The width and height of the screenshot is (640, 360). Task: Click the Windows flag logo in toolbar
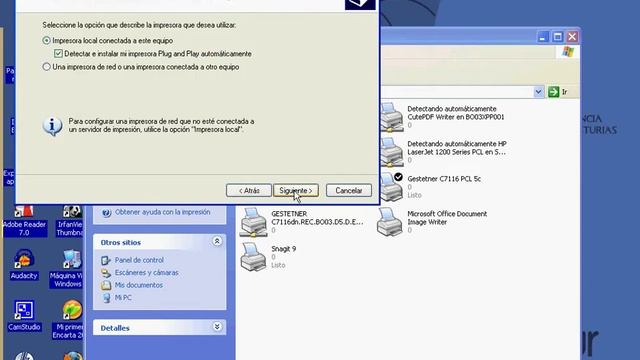[568, 52]
